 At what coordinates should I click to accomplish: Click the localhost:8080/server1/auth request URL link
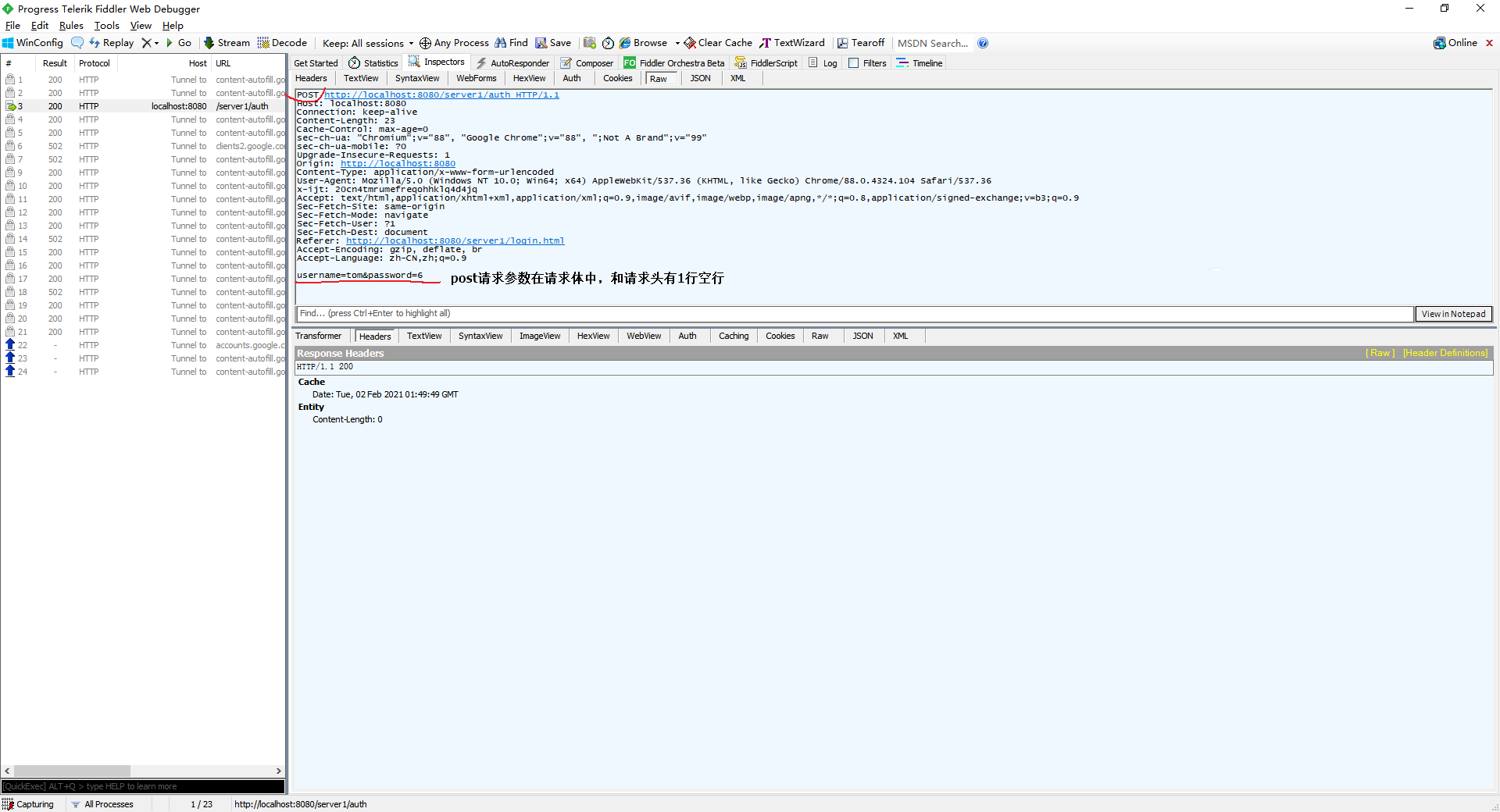[441, 94]
